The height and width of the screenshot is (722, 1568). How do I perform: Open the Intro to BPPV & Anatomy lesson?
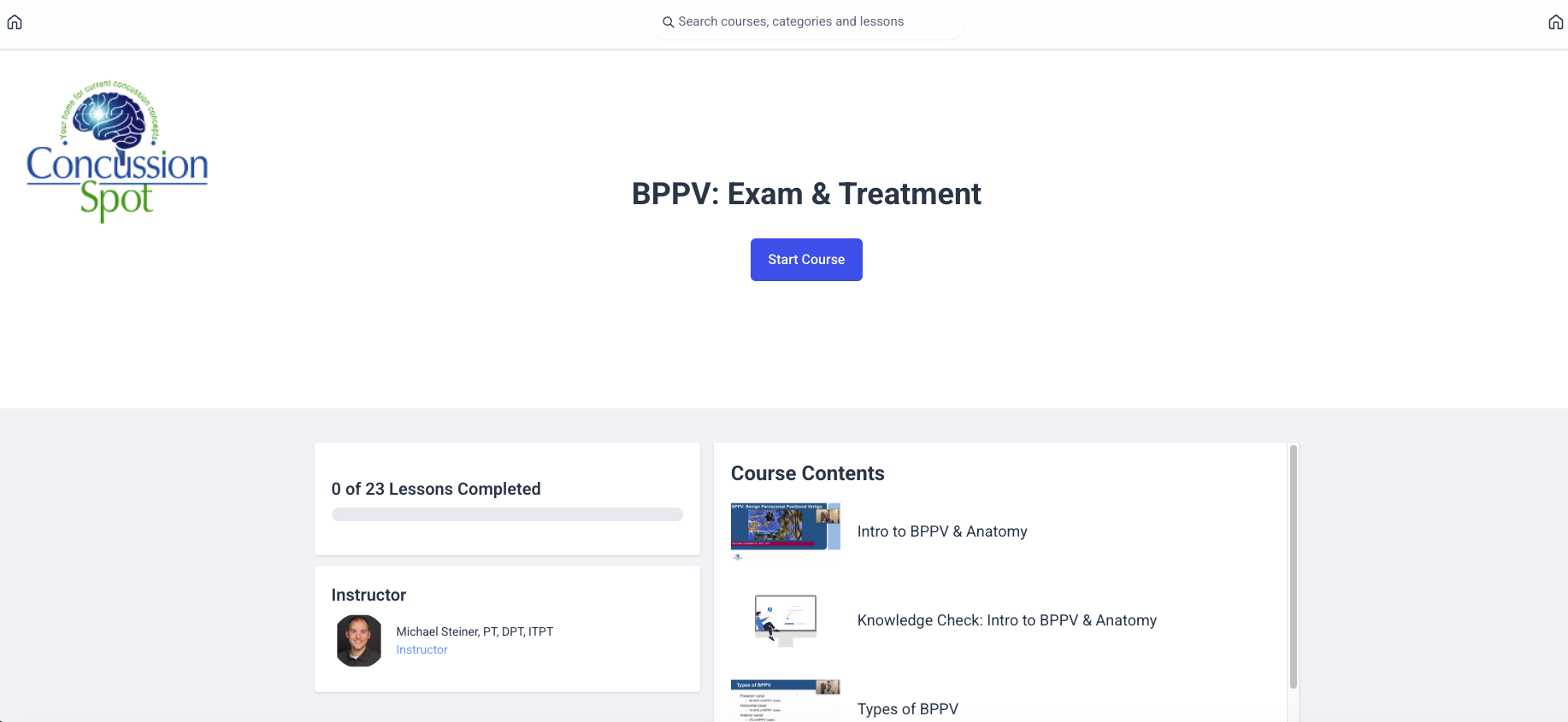942,531
